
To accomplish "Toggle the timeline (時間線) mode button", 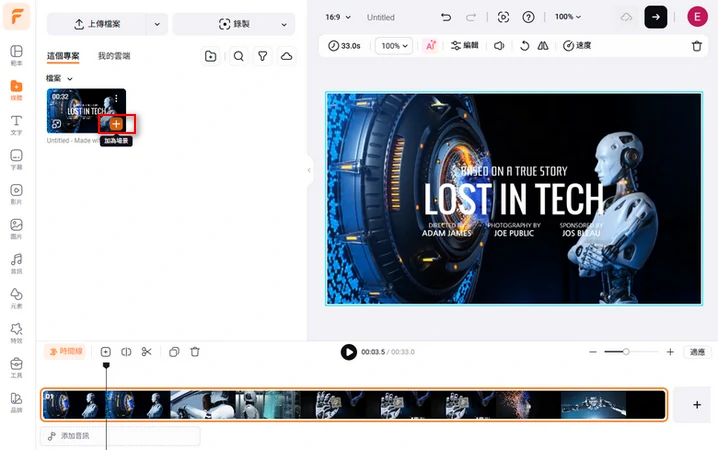I will coord(66,352).
